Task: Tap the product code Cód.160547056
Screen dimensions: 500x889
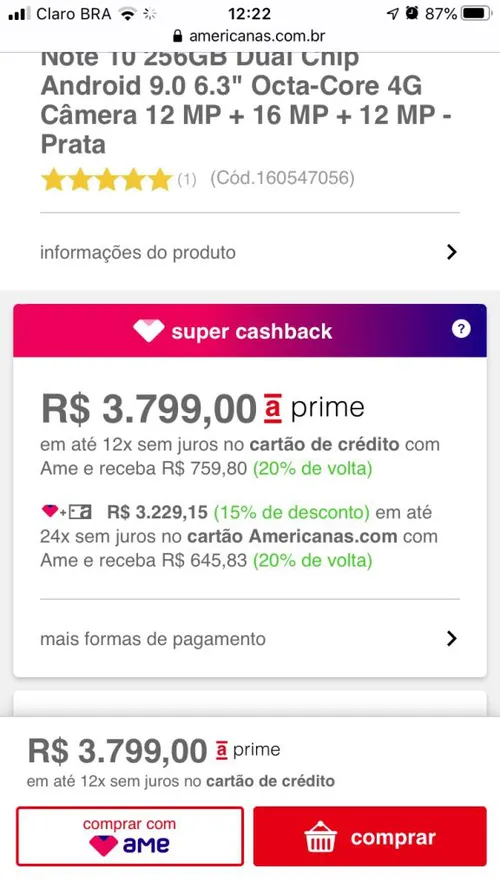Action: [282, 179]
